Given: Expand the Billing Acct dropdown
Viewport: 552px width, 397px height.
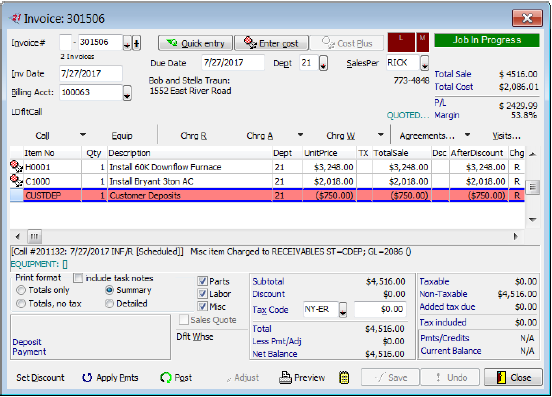Looking at the screenshot, I should click(x=127, y=93).
